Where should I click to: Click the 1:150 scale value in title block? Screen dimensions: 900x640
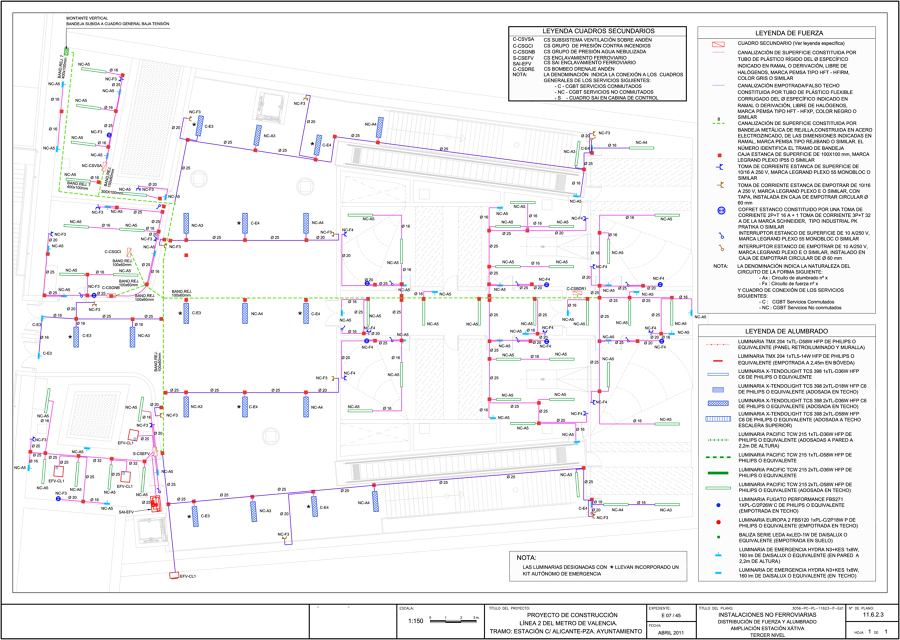pos(417,621)
